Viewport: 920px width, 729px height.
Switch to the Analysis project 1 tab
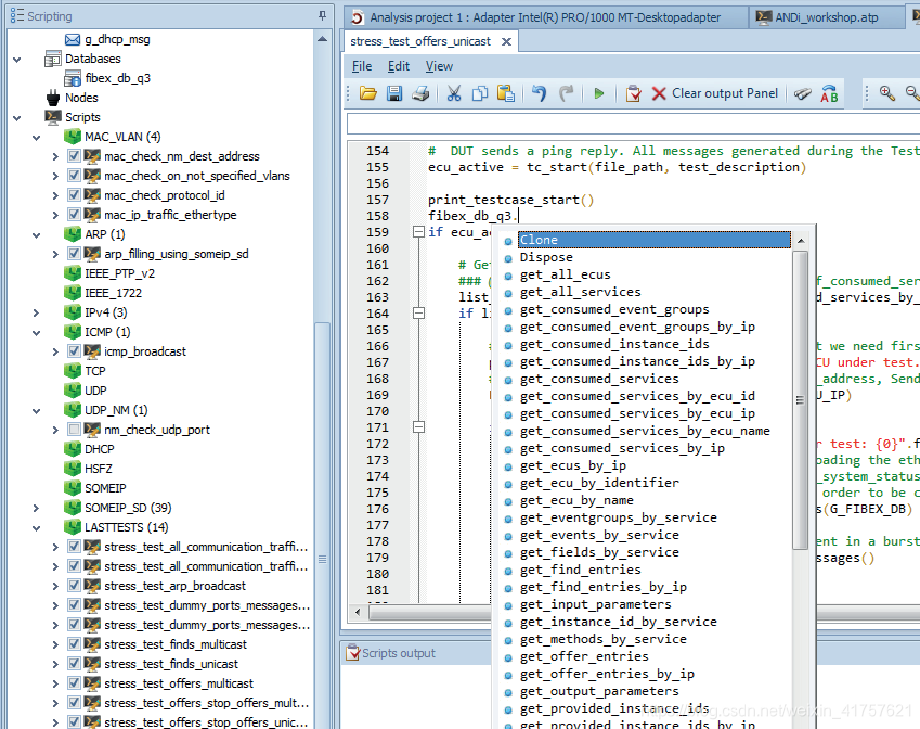pos(546,18)
